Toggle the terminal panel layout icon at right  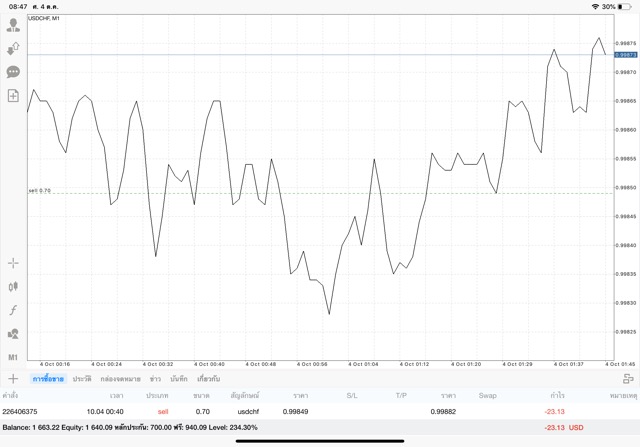628,379
